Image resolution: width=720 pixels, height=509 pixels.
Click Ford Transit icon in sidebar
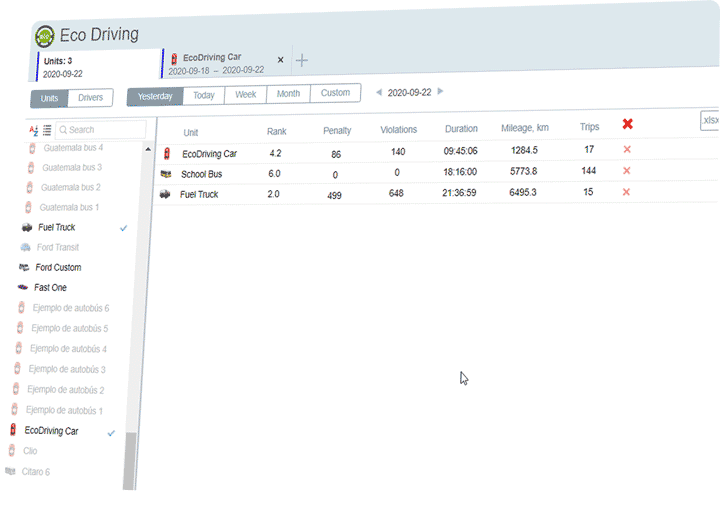tap(25, 248)
